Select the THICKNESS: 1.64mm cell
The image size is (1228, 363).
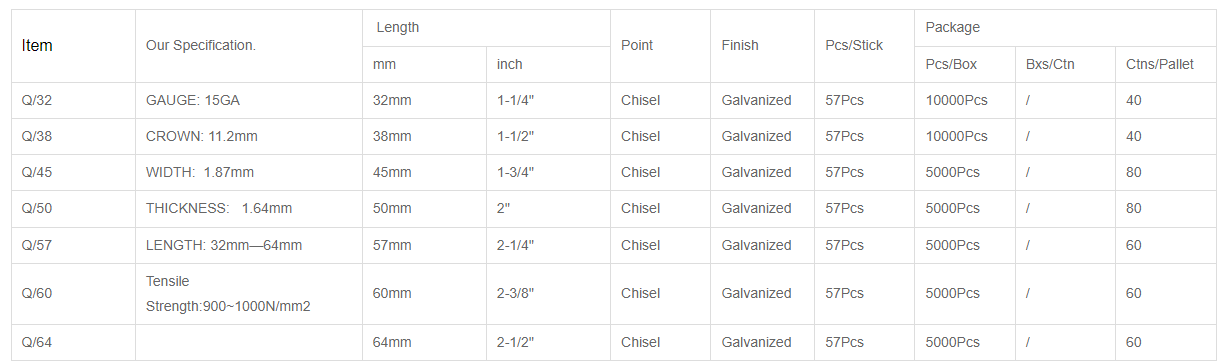coord(249,208)
